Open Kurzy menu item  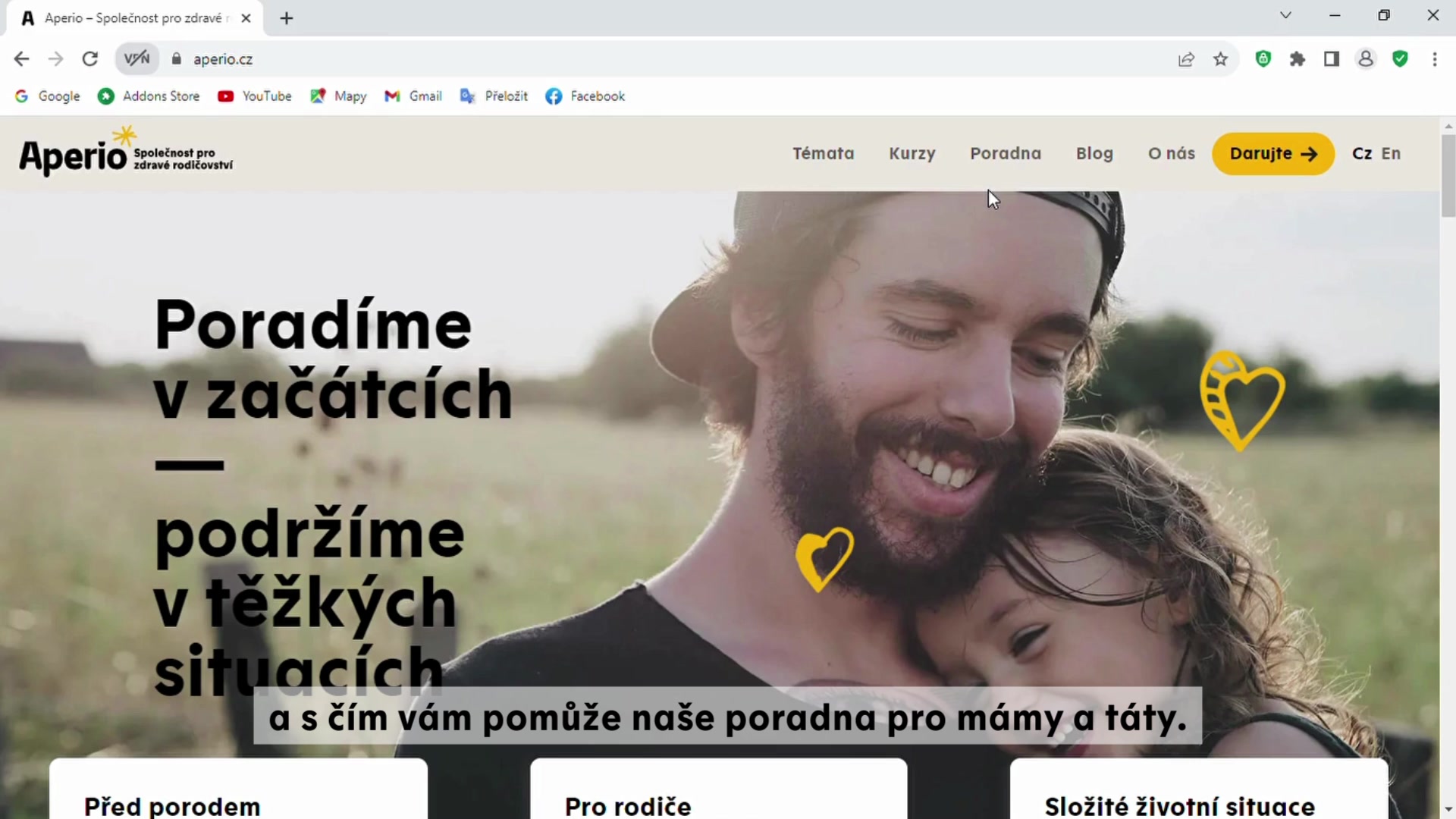[912, 154]
